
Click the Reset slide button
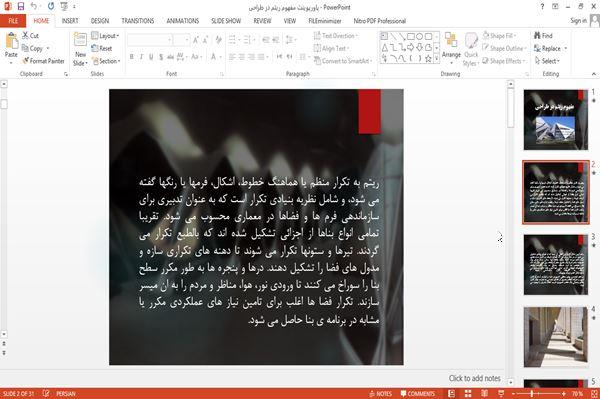(x=102, y=48)
